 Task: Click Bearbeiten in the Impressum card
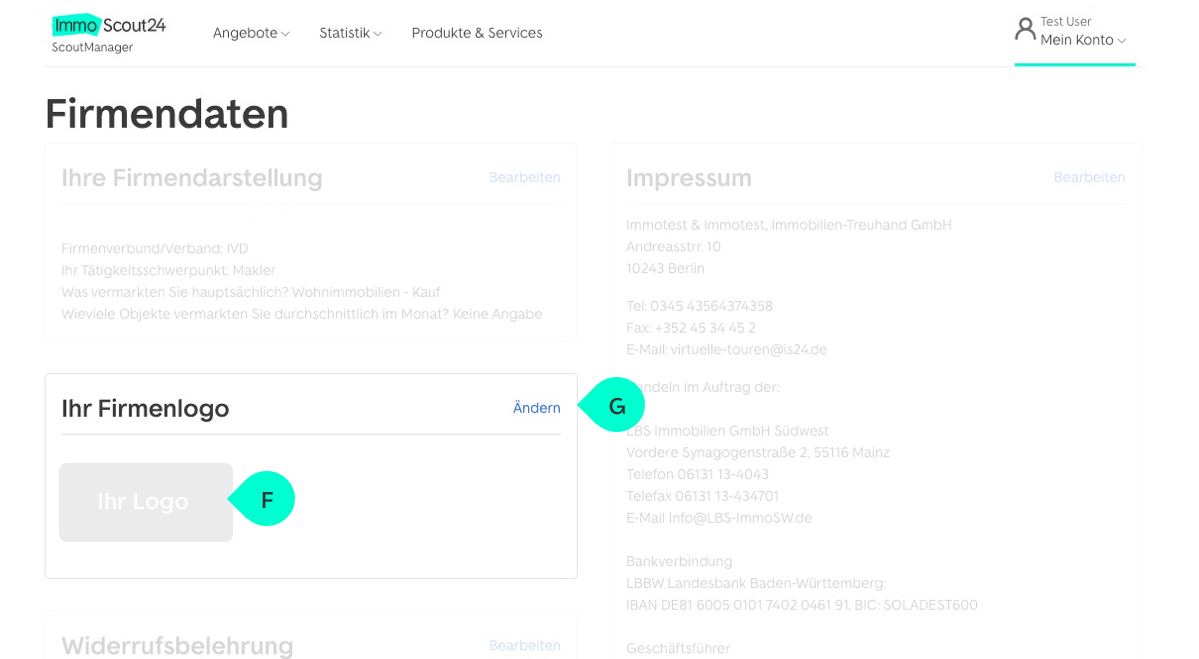tap(1089, 177)
